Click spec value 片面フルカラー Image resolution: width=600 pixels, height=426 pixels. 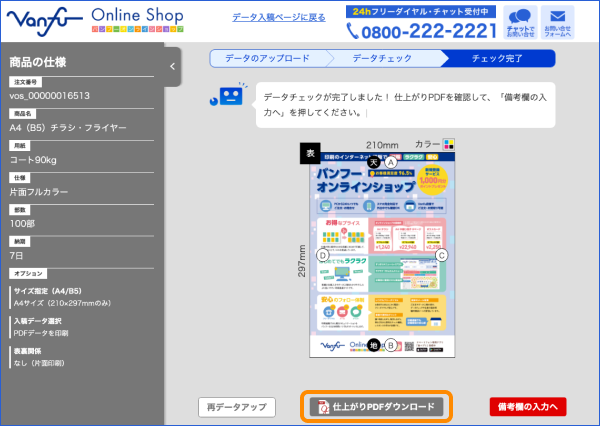pyautogui.click(x=39, y=192)
